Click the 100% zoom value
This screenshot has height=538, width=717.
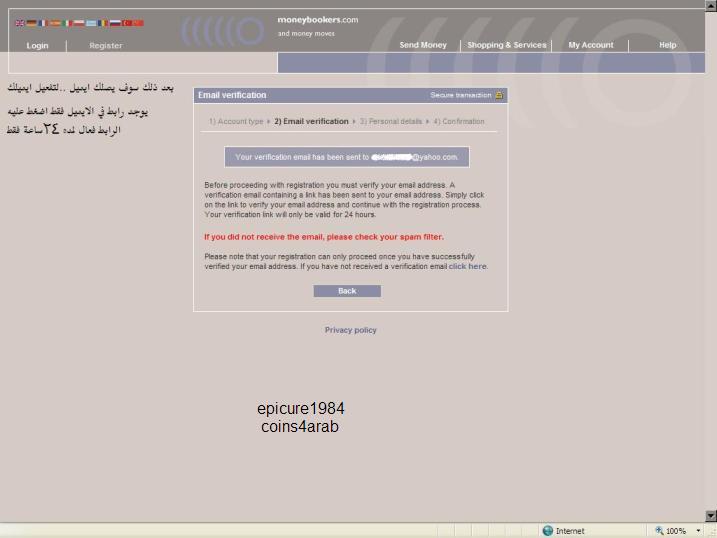click(x=676, y=531)
